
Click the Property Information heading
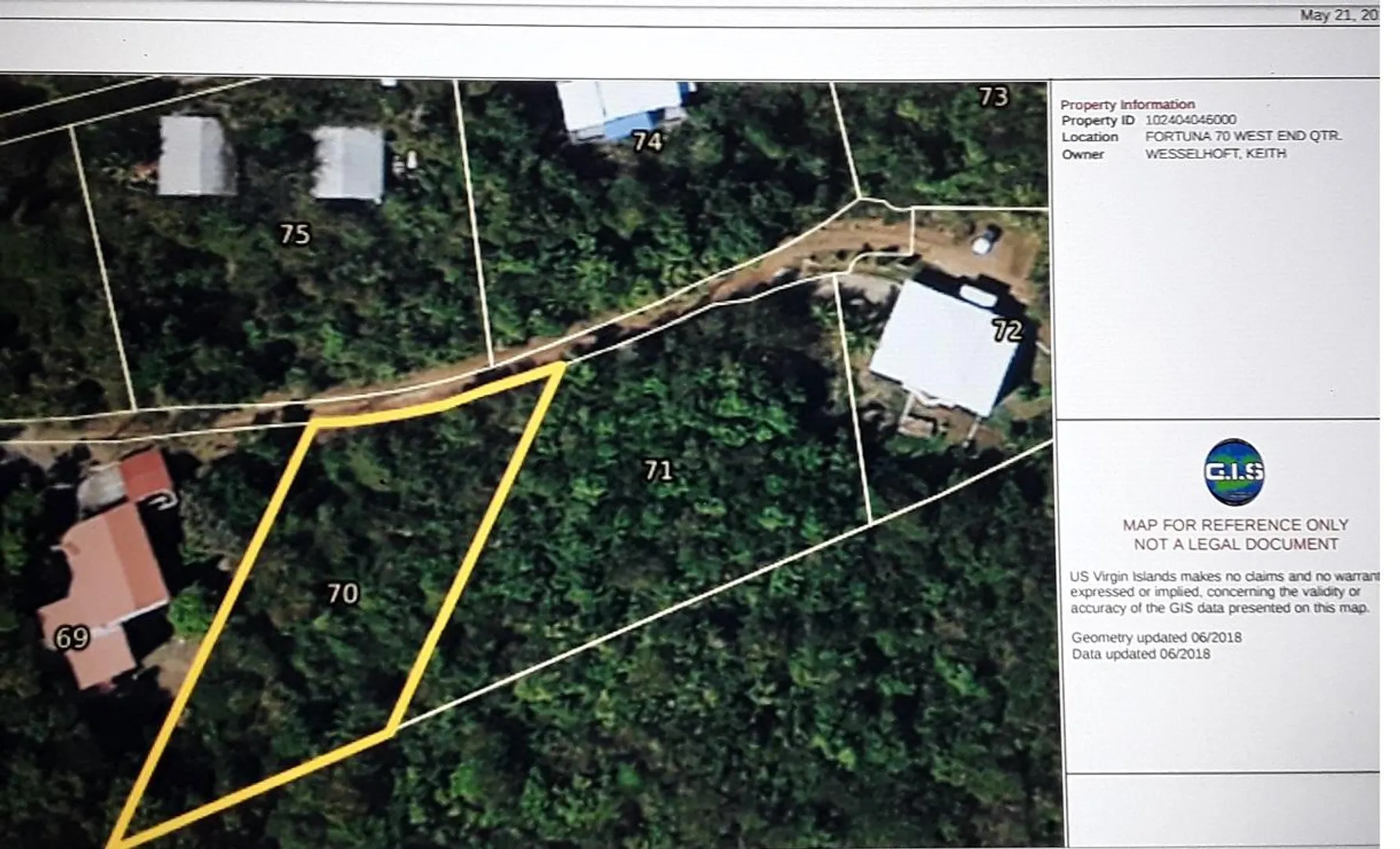pyautogui.click(x=1127, y=104)
